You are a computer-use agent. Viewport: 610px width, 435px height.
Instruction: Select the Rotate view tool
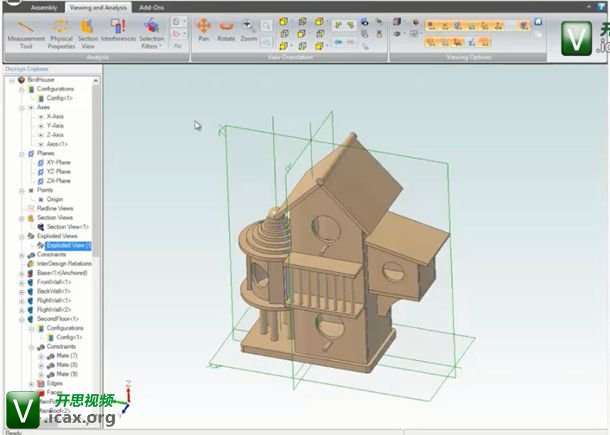coord(227,29)
